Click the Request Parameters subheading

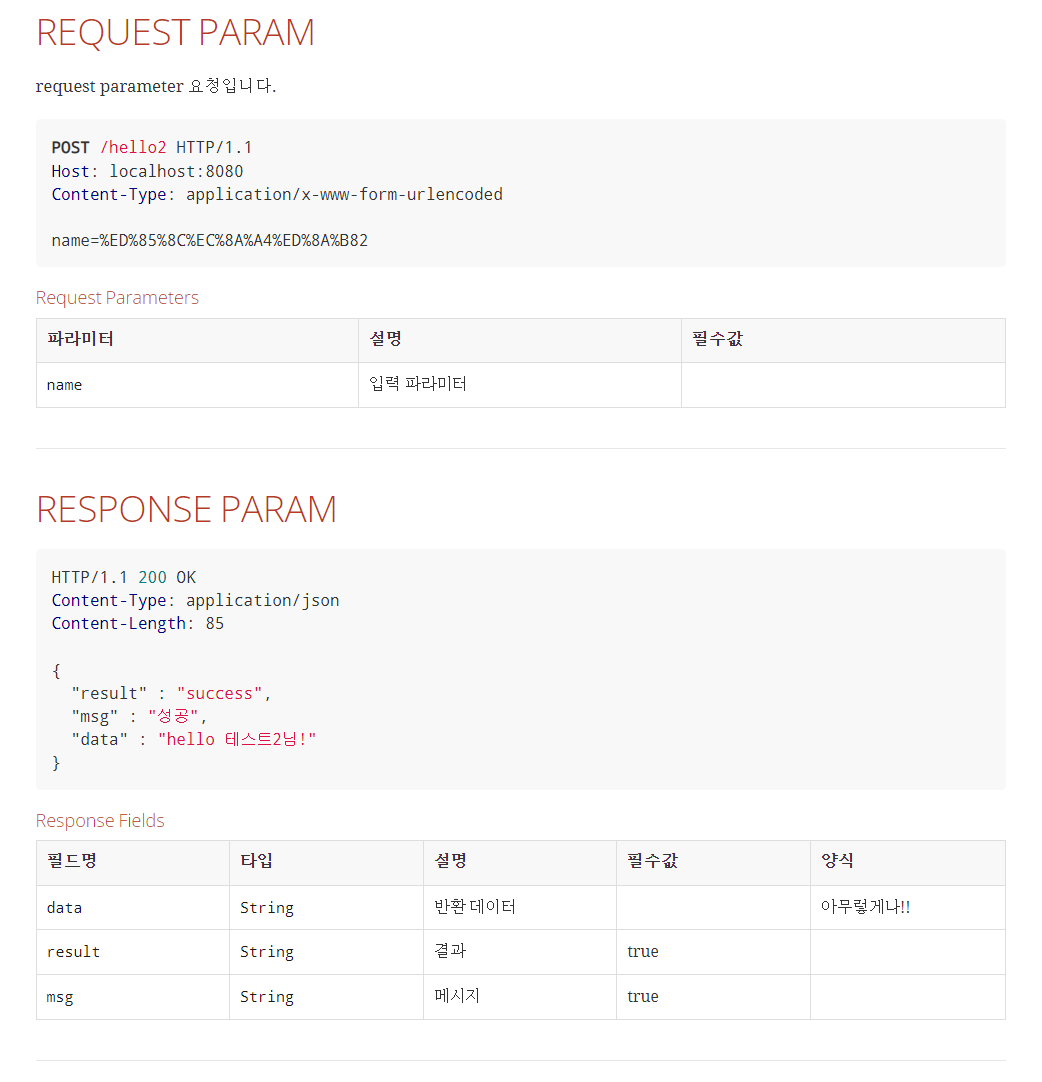117,297
